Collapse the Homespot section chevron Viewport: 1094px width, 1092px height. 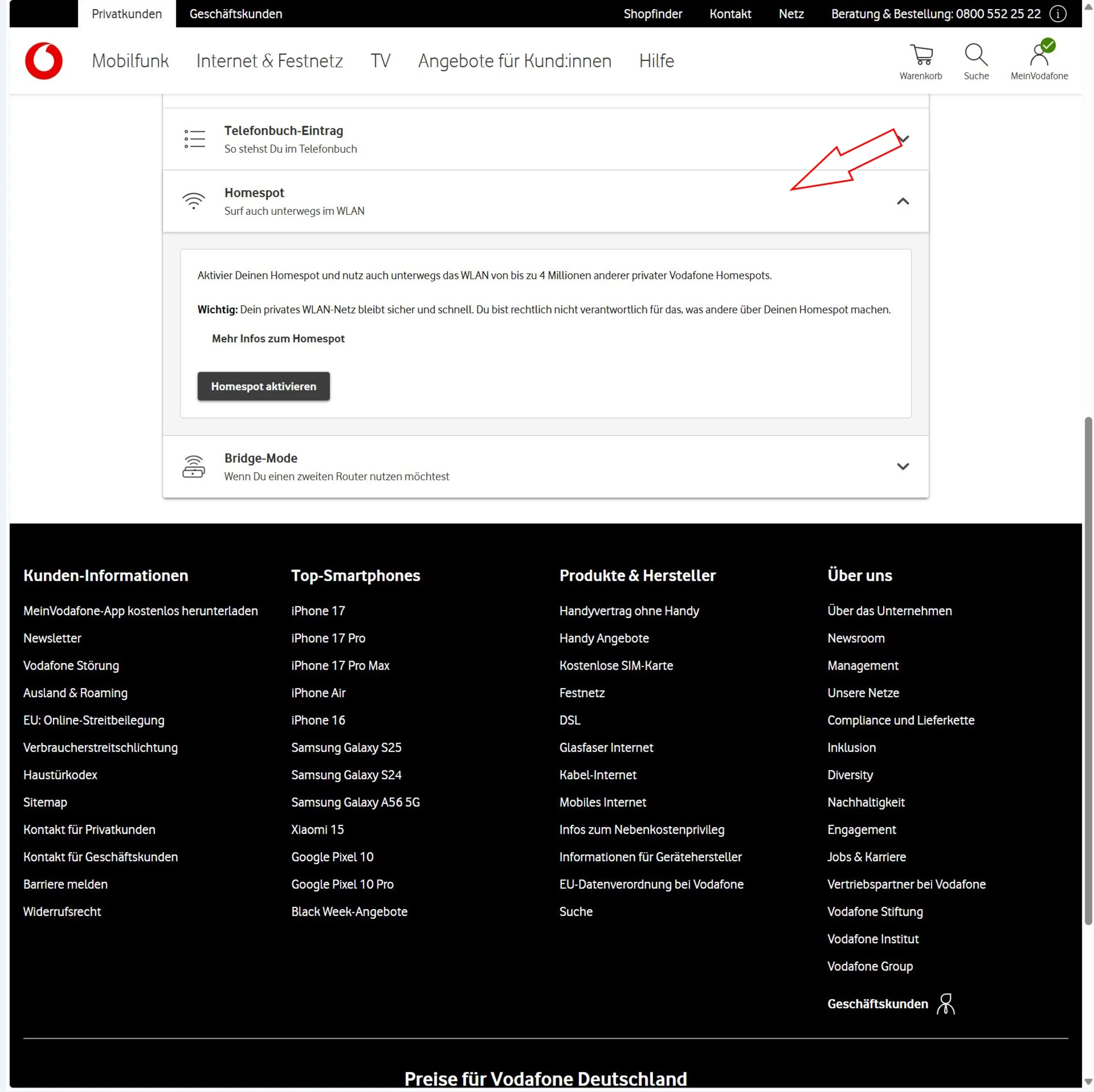pos(903,202)
